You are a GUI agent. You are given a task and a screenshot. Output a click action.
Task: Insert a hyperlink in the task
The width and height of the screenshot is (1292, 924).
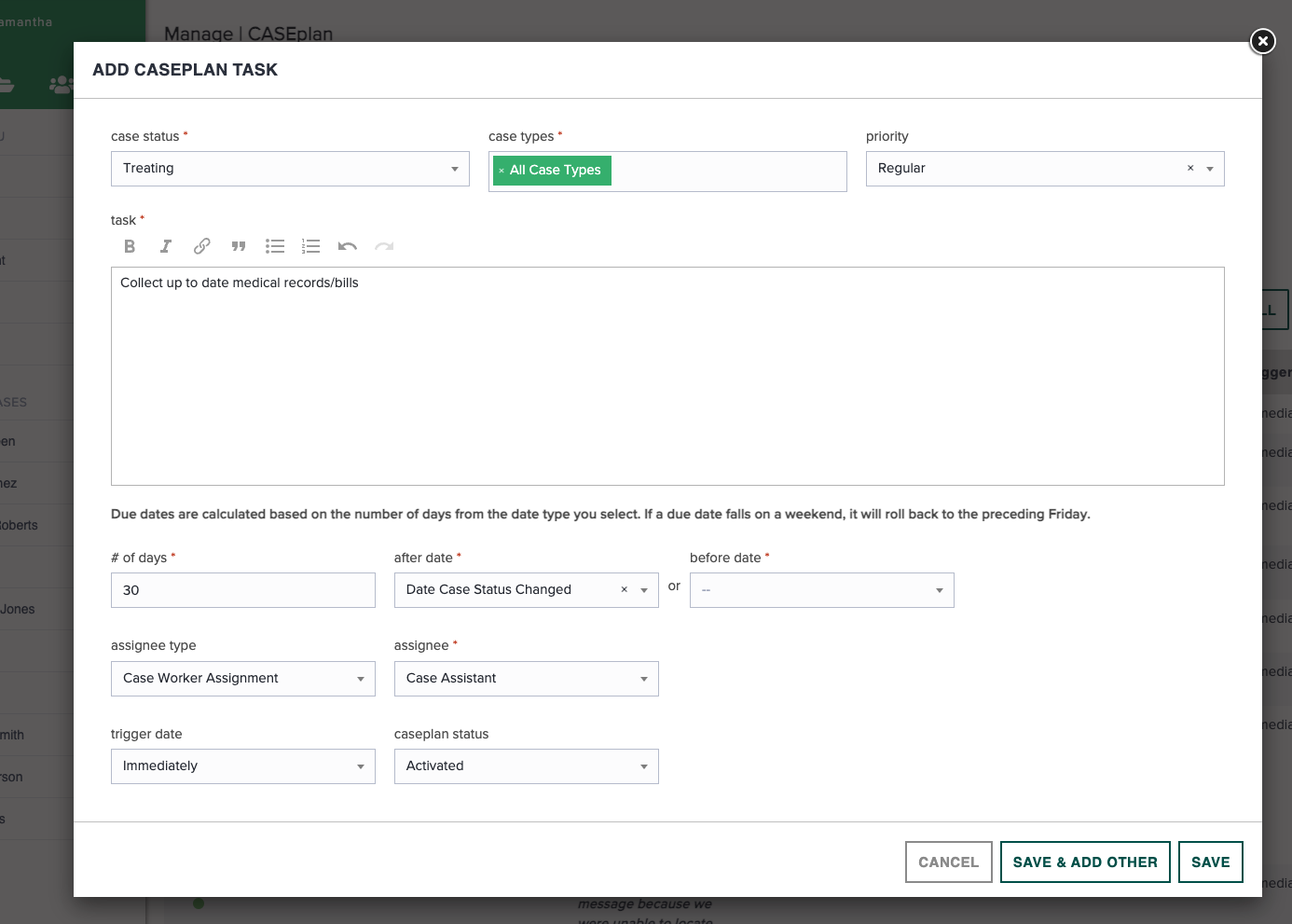201,246
